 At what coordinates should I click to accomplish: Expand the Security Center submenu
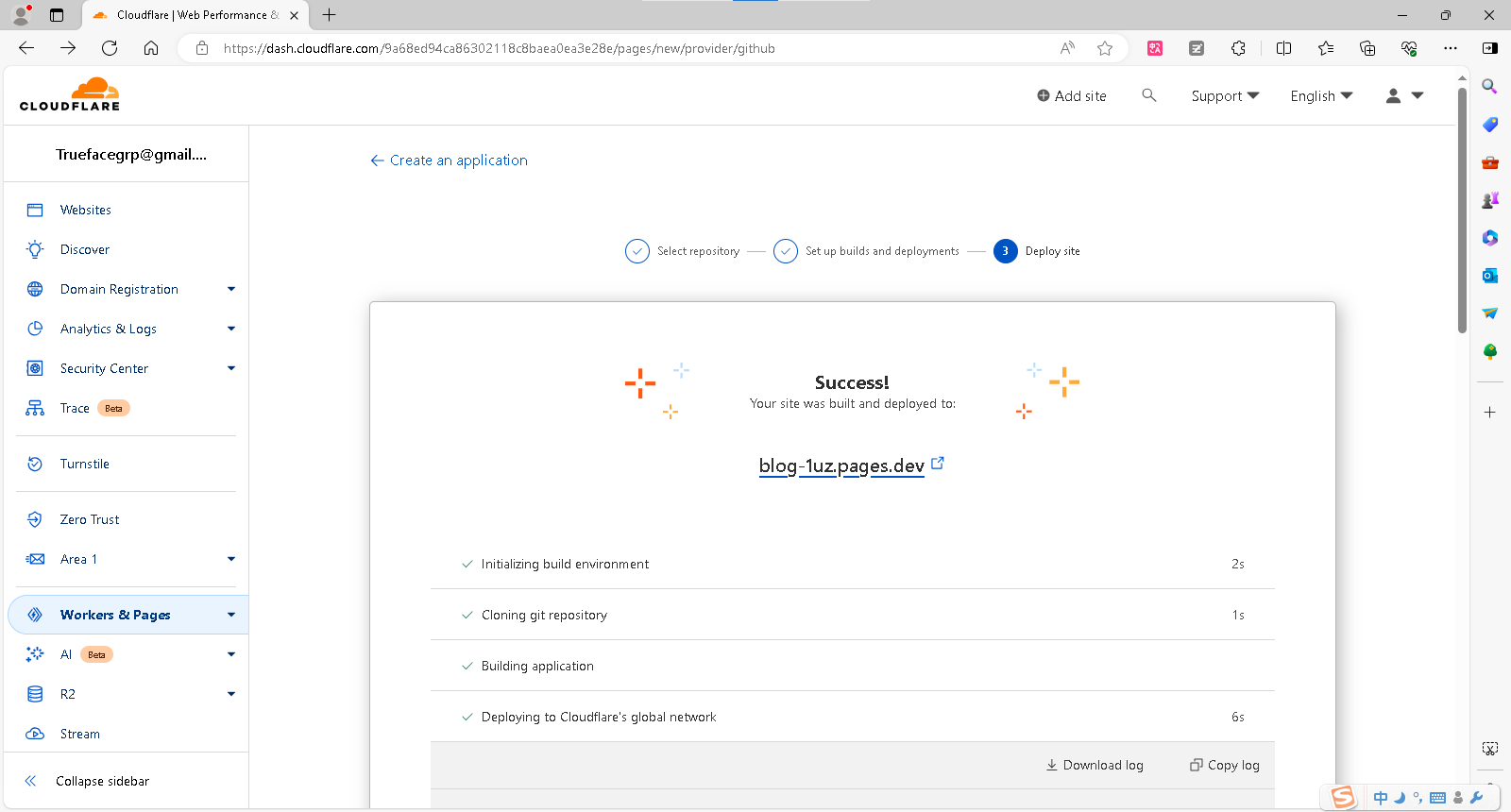(230, 368)
